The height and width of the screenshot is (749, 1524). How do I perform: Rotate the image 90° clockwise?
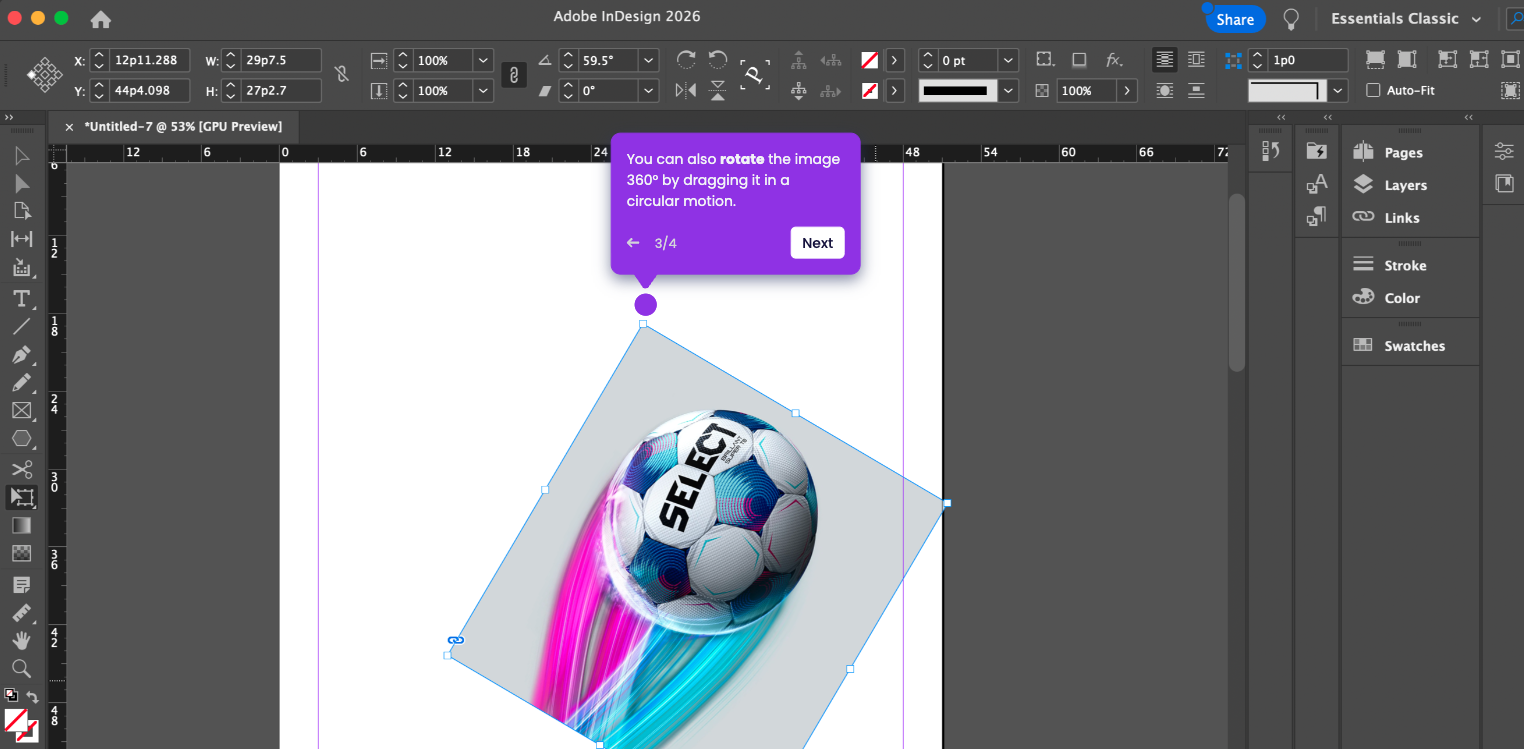tap(686, 60)
